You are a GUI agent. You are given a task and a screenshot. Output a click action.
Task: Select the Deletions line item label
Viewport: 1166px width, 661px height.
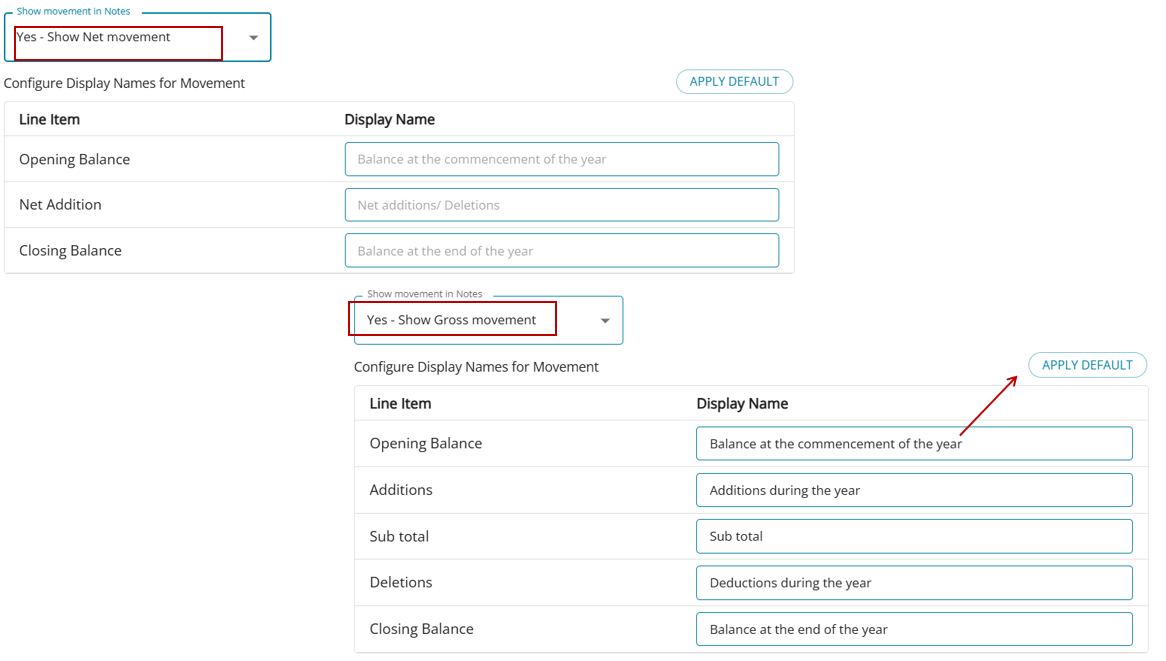click(401, 582)
